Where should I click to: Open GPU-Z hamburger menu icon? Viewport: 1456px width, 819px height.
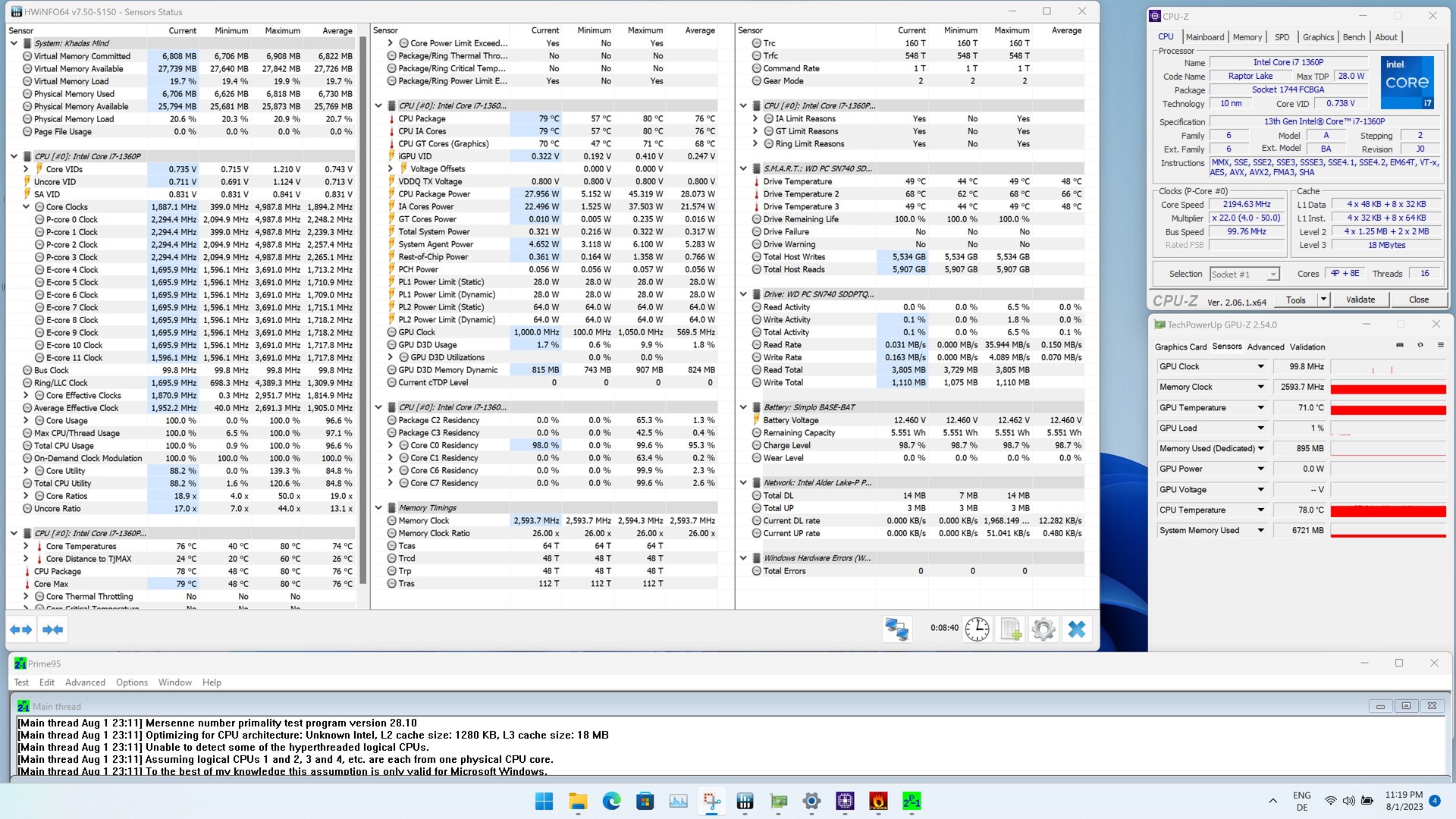point(1440,345)
